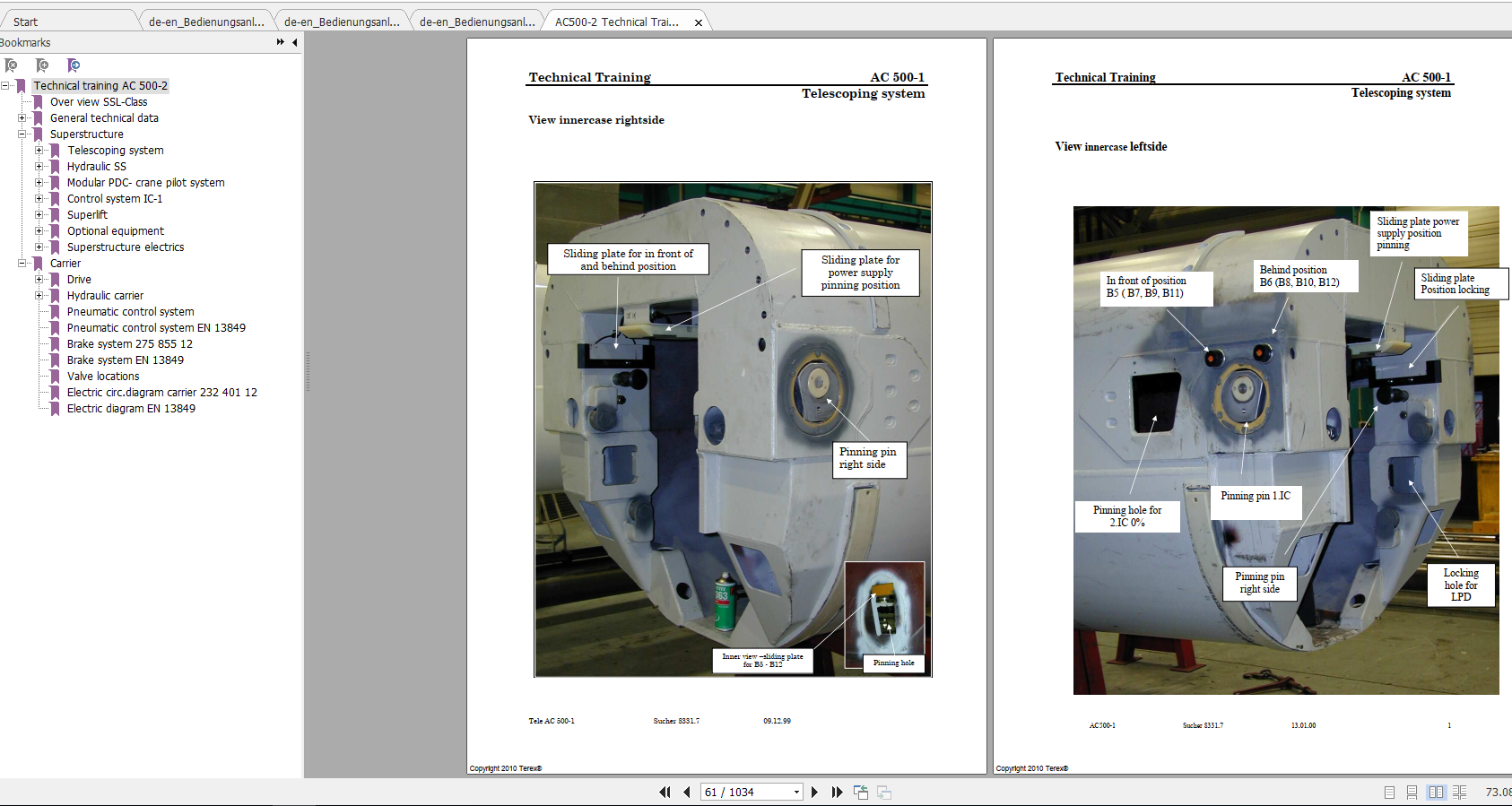Open the Pneumatic control system bookmark

pos(130,312)
